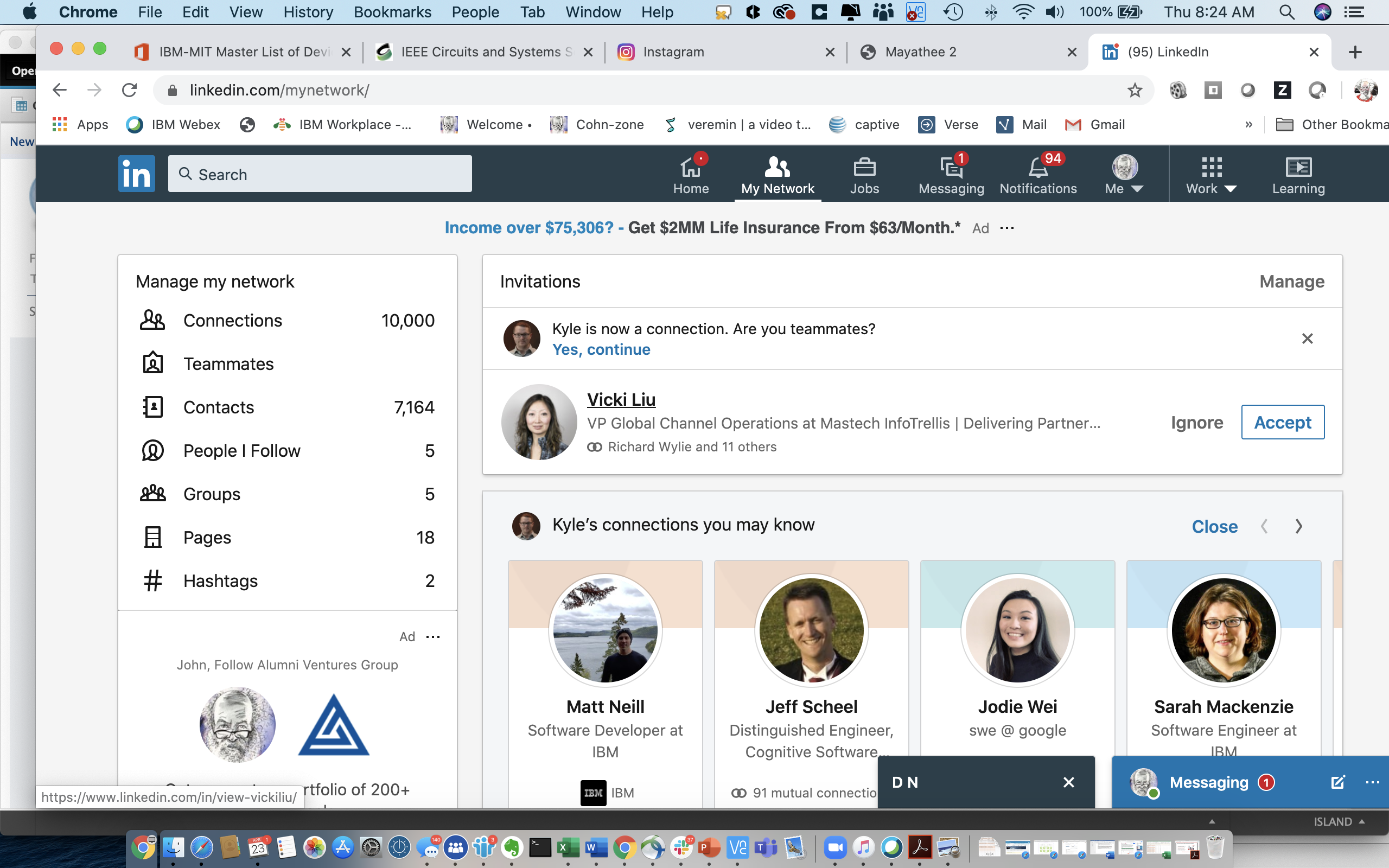
Task: Open options menu for the top ad
Action: click(1006, 228)
